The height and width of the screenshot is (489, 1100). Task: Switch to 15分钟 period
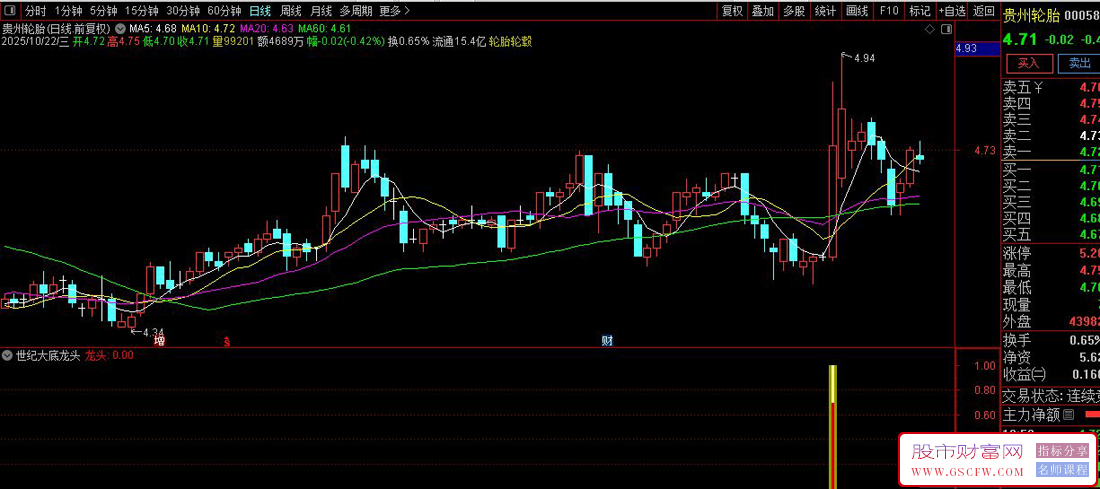tap(141, 11)
